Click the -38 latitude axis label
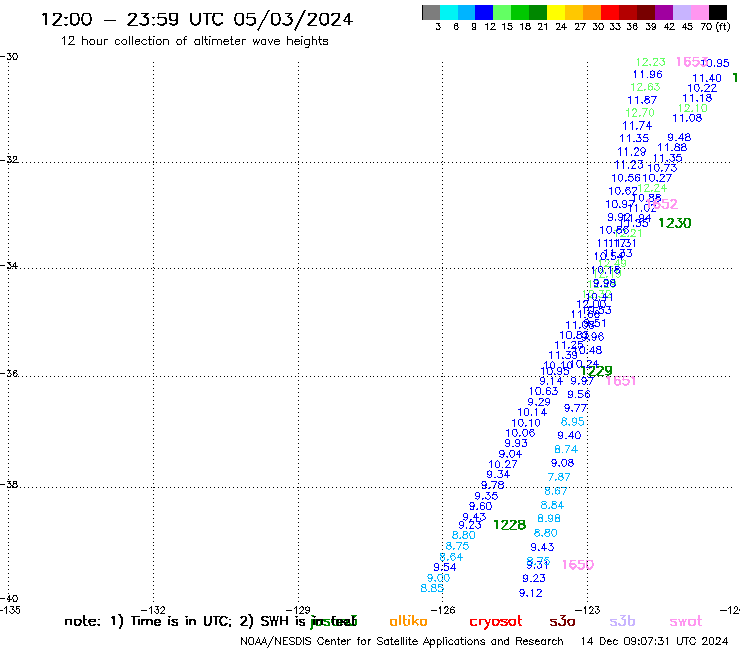 pos(9,485)
